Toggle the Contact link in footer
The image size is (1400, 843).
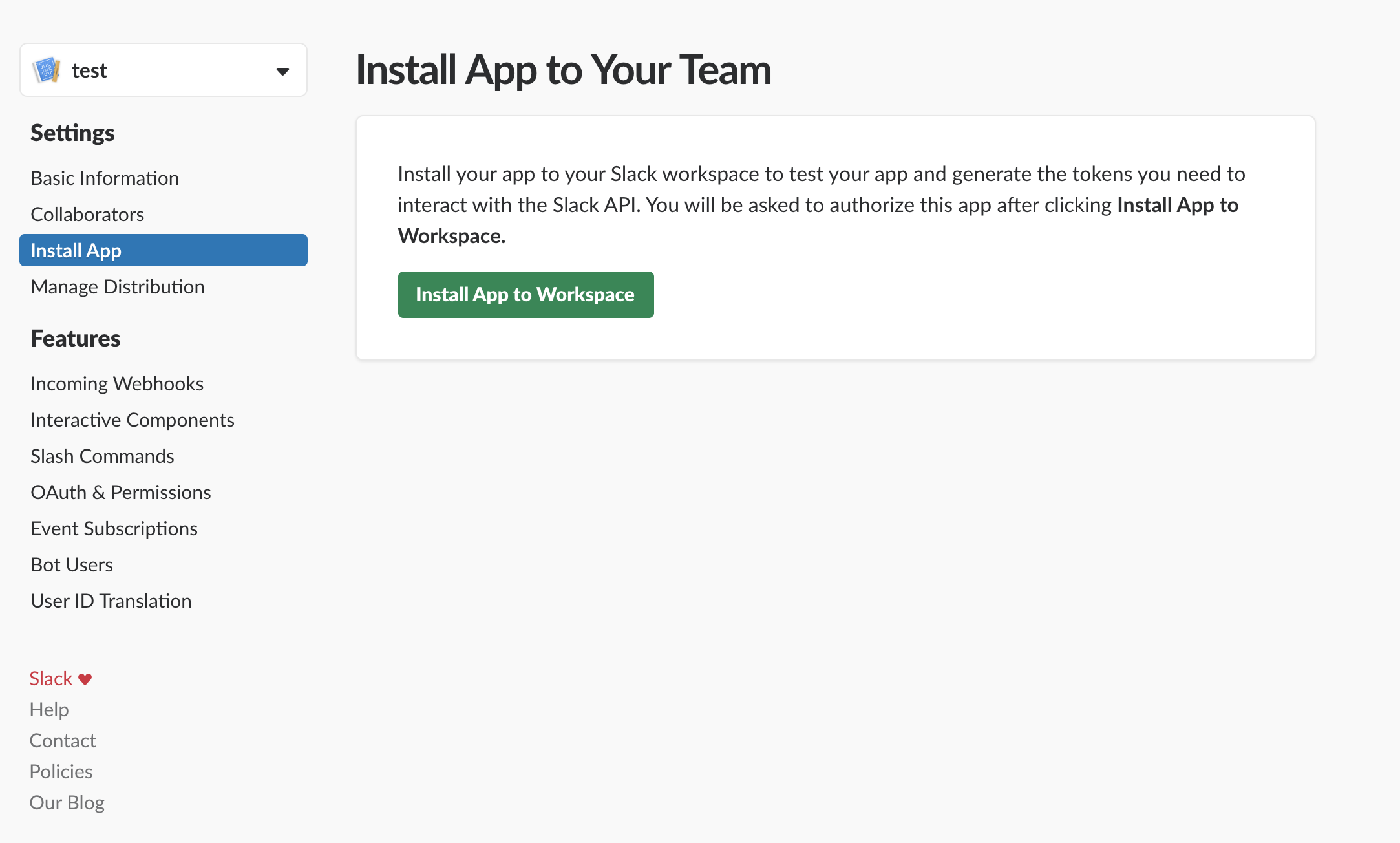(62, 740)
